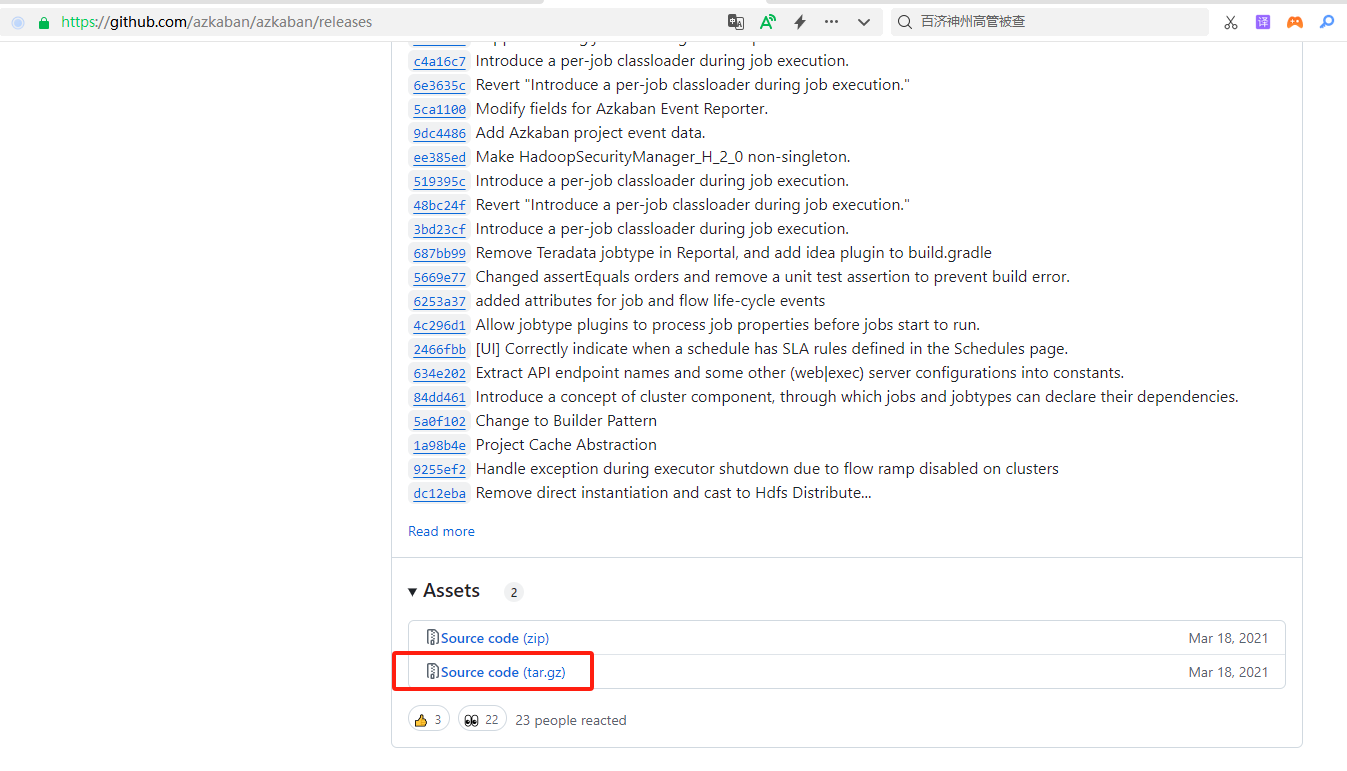The image size is (1347, 771).
Task: Click the scissors screenshot tool icon
Action: (x=1231, y=22)
